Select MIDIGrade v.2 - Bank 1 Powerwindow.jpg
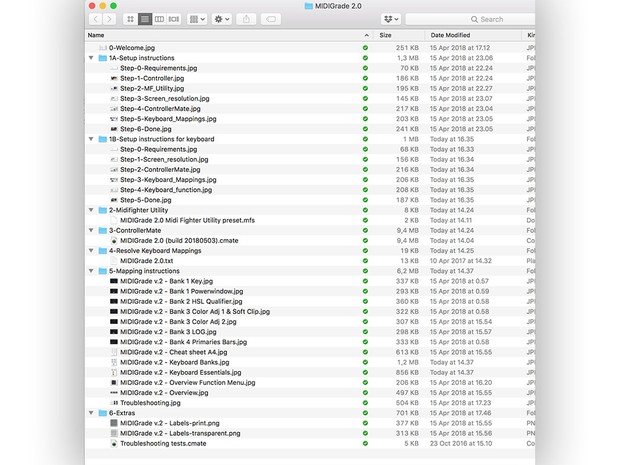620x465 pixels. pyautogui.click(x=181, y=291)
